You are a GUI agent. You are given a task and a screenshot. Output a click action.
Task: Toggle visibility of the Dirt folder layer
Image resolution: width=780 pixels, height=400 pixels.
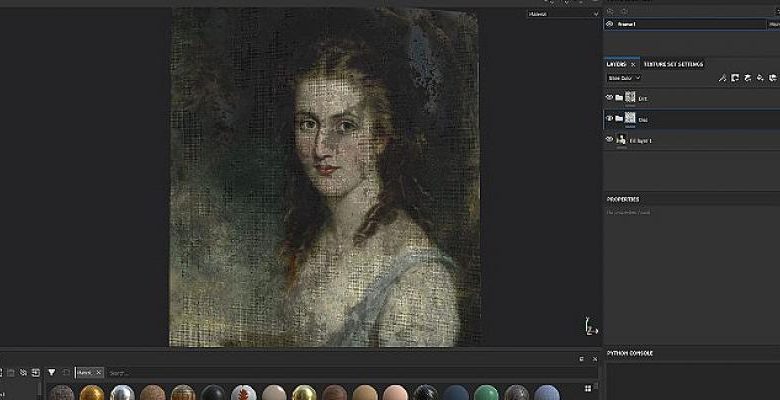point(609,98)
